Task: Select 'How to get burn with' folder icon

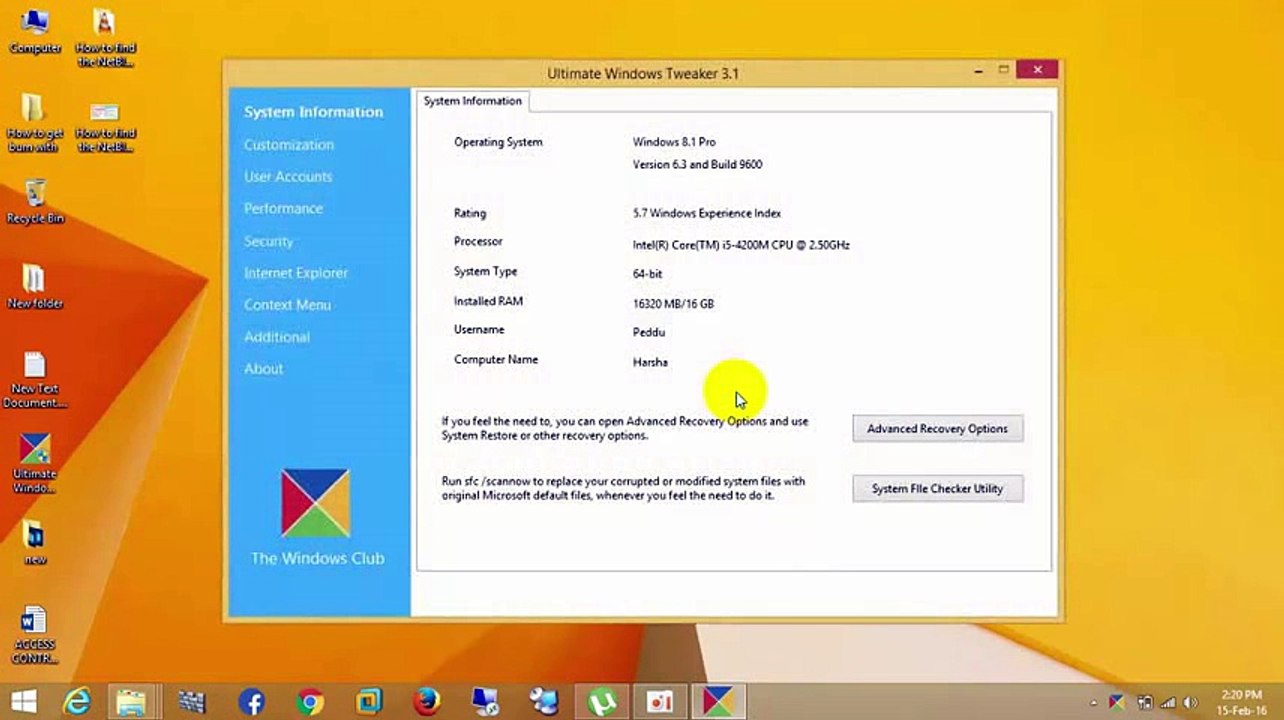Action: point(35,123)
